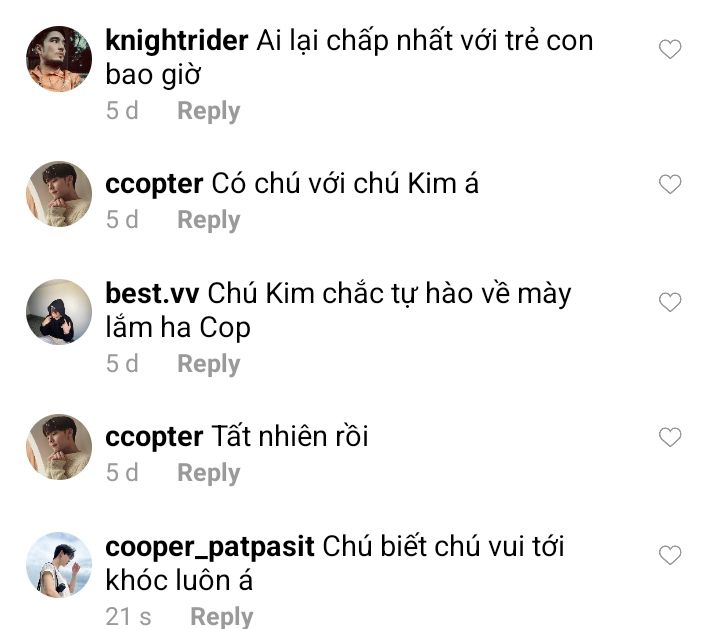
Task: Reply to knightrider's comment
Action: tap(209, 111)
